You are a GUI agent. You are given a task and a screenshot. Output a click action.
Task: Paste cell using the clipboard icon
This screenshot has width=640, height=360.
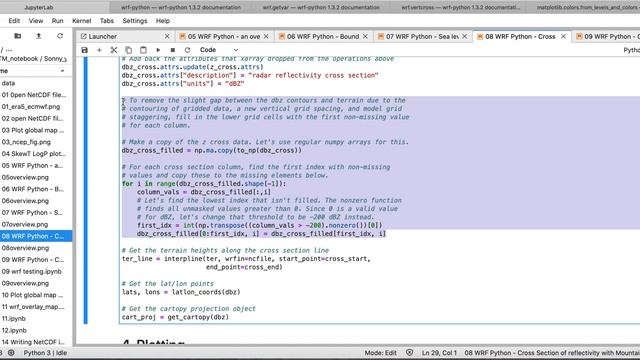coord(143,50)
